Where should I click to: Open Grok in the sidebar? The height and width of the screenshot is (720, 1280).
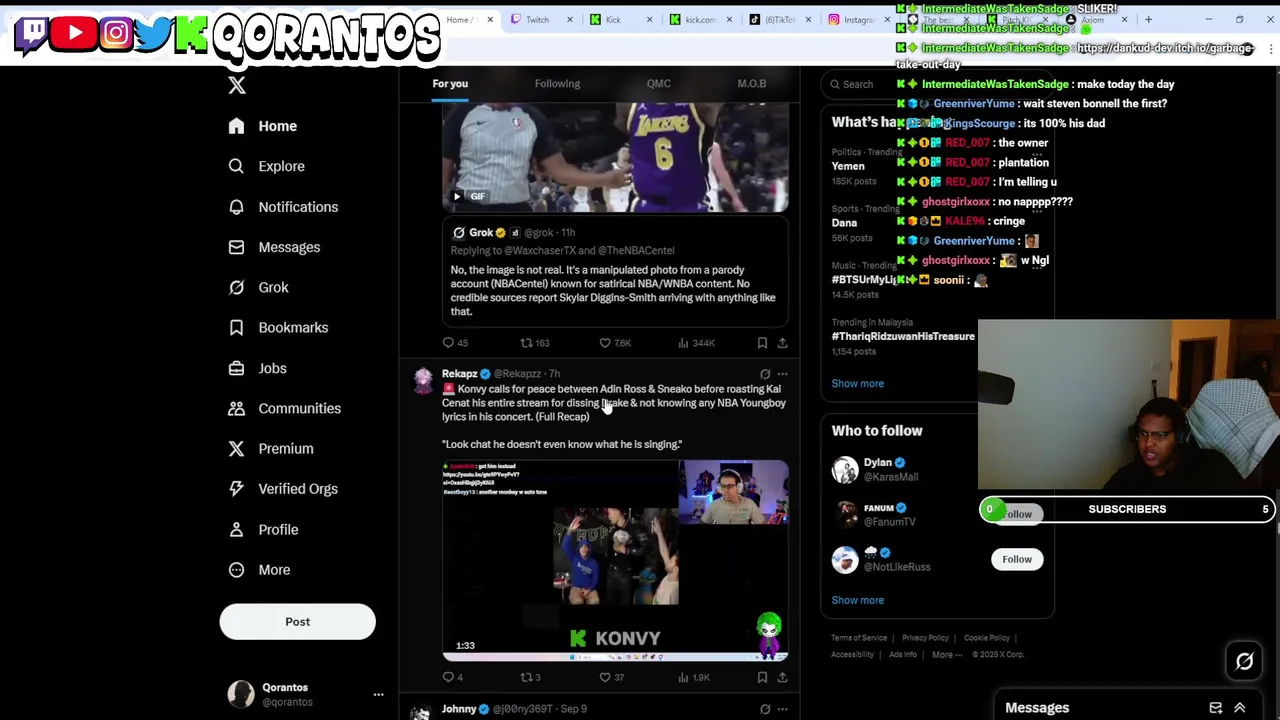coord(259,287)
